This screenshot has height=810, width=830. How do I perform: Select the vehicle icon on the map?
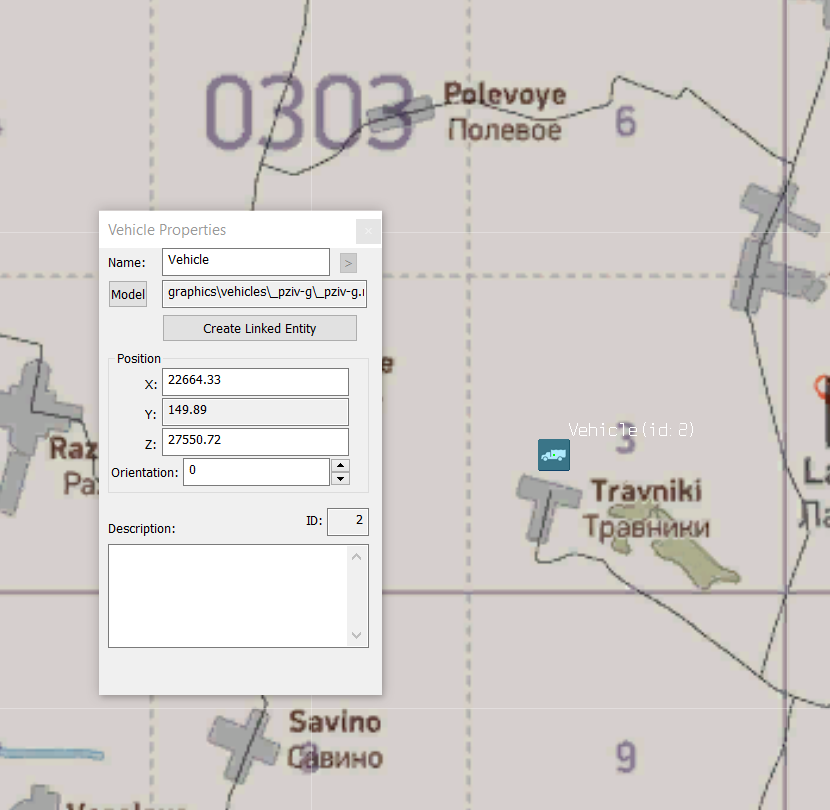coord(554,455)
